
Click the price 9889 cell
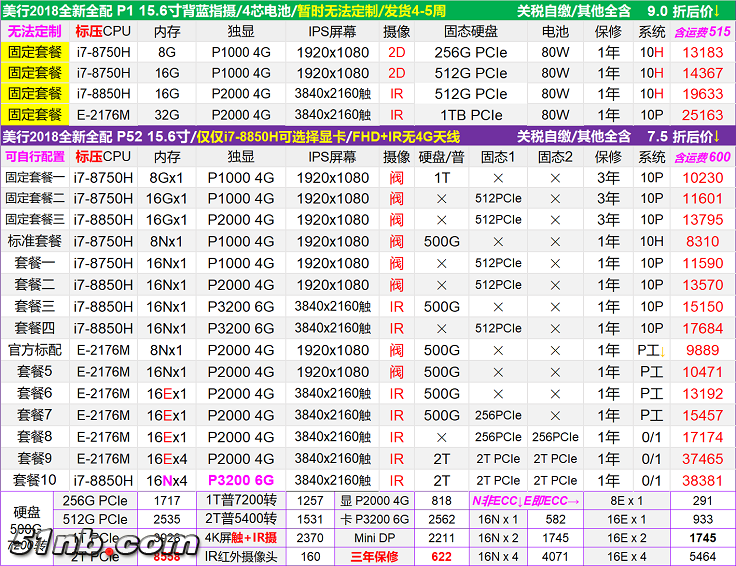coord(702,350)
